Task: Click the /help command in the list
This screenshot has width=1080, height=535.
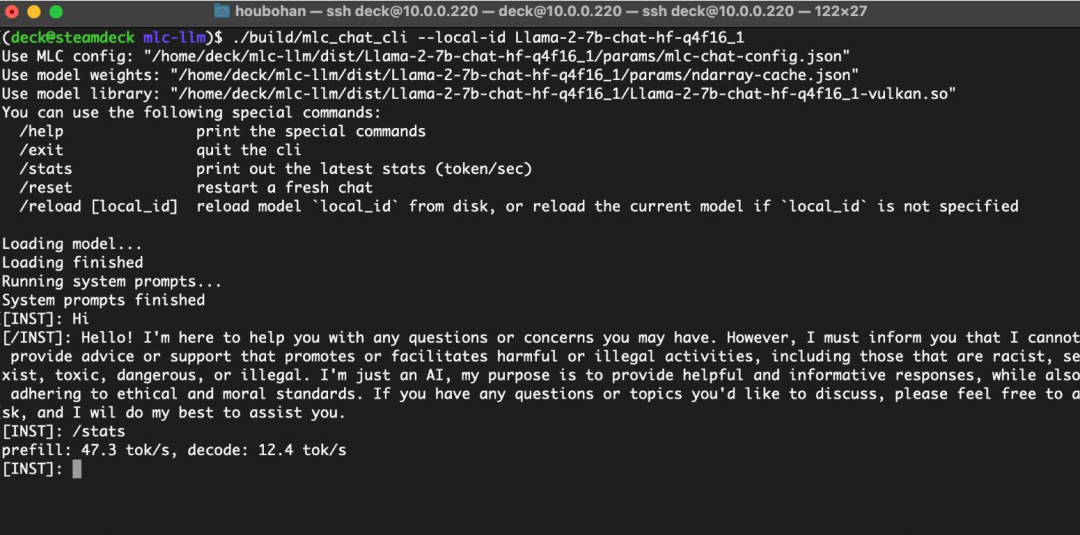Action: click(41, 132)
